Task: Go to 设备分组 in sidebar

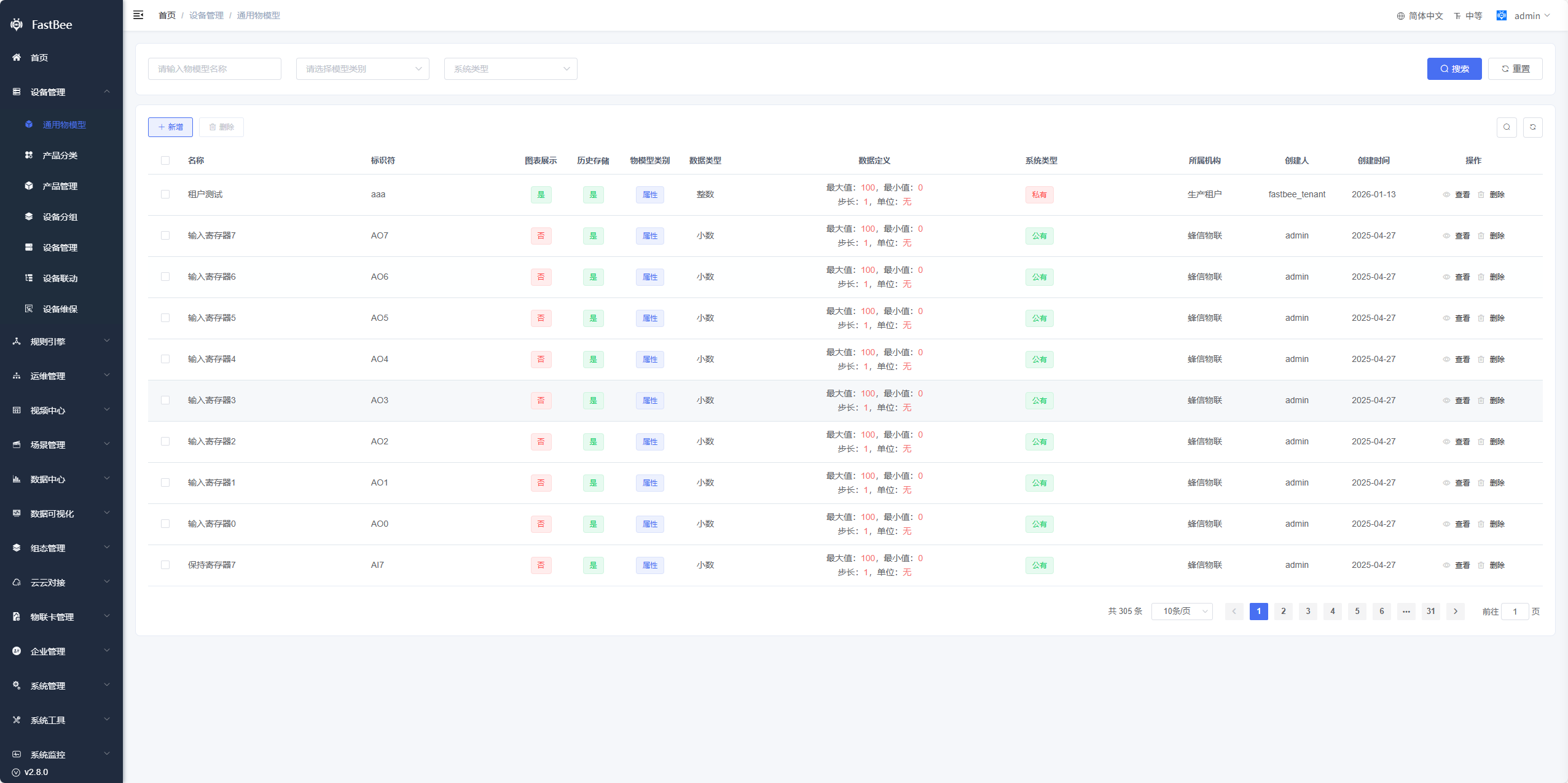Action: pos(60,217)
